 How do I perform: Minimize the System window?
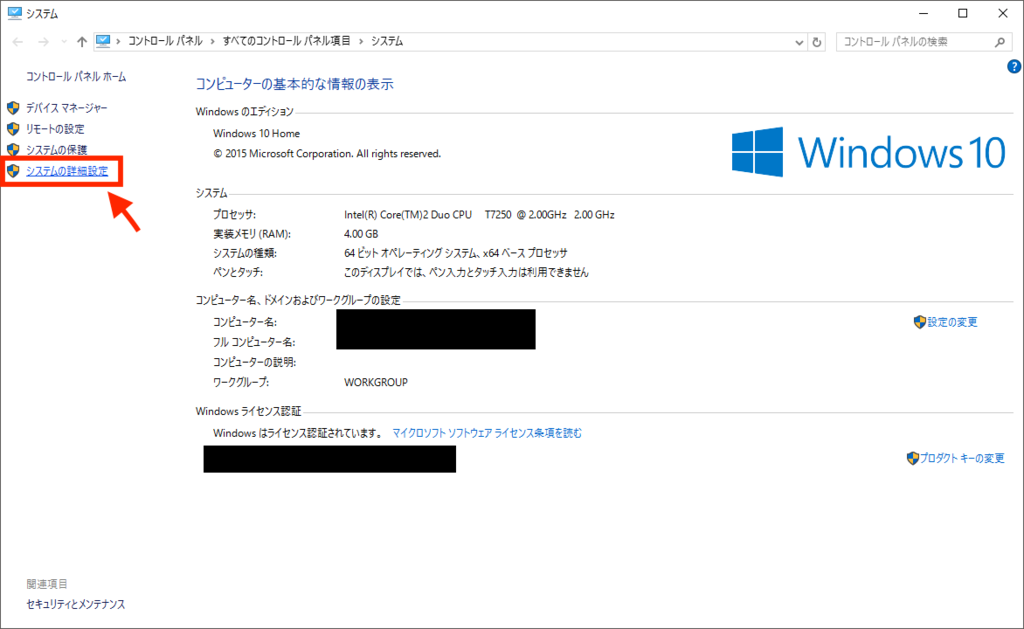pos(923,13)
